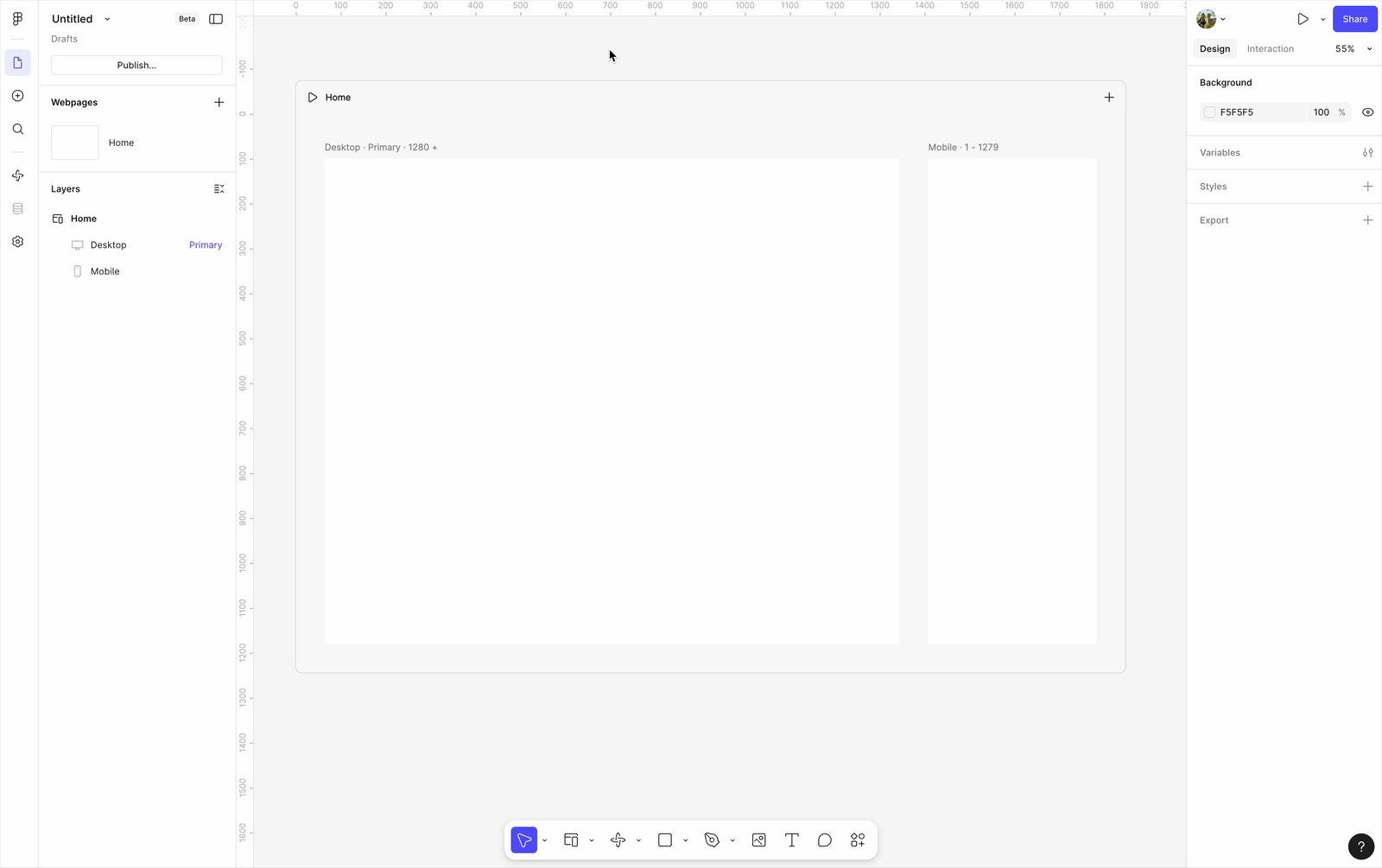Select the Comment tool in toolbar

[x=825, y=840]
